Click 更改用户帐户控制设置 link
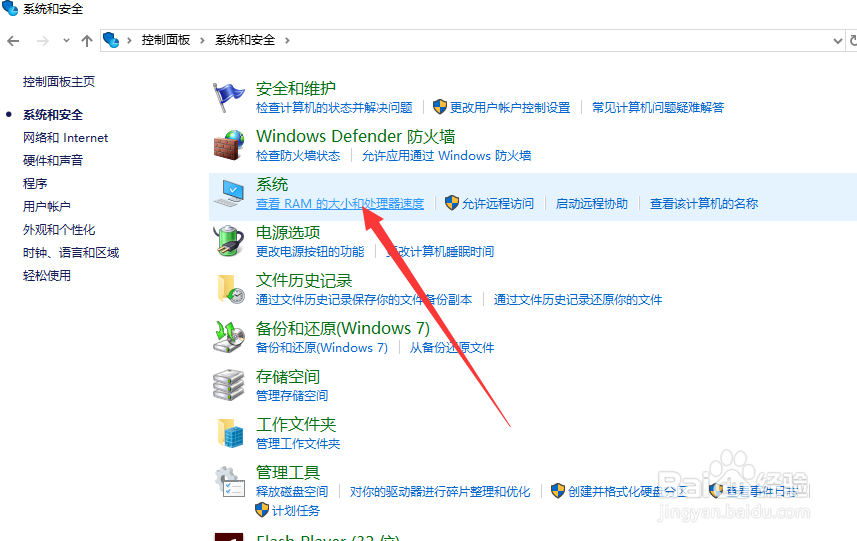 click(509, 108)
